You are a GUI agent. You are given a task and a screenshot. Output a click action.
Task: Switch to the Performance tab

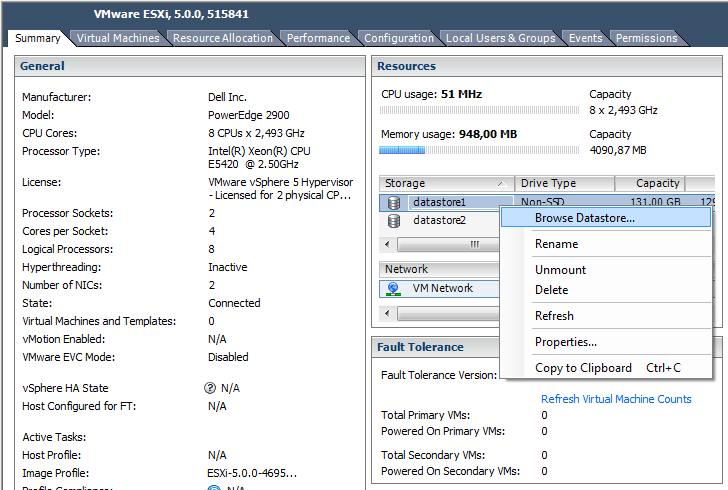[318, 38]
